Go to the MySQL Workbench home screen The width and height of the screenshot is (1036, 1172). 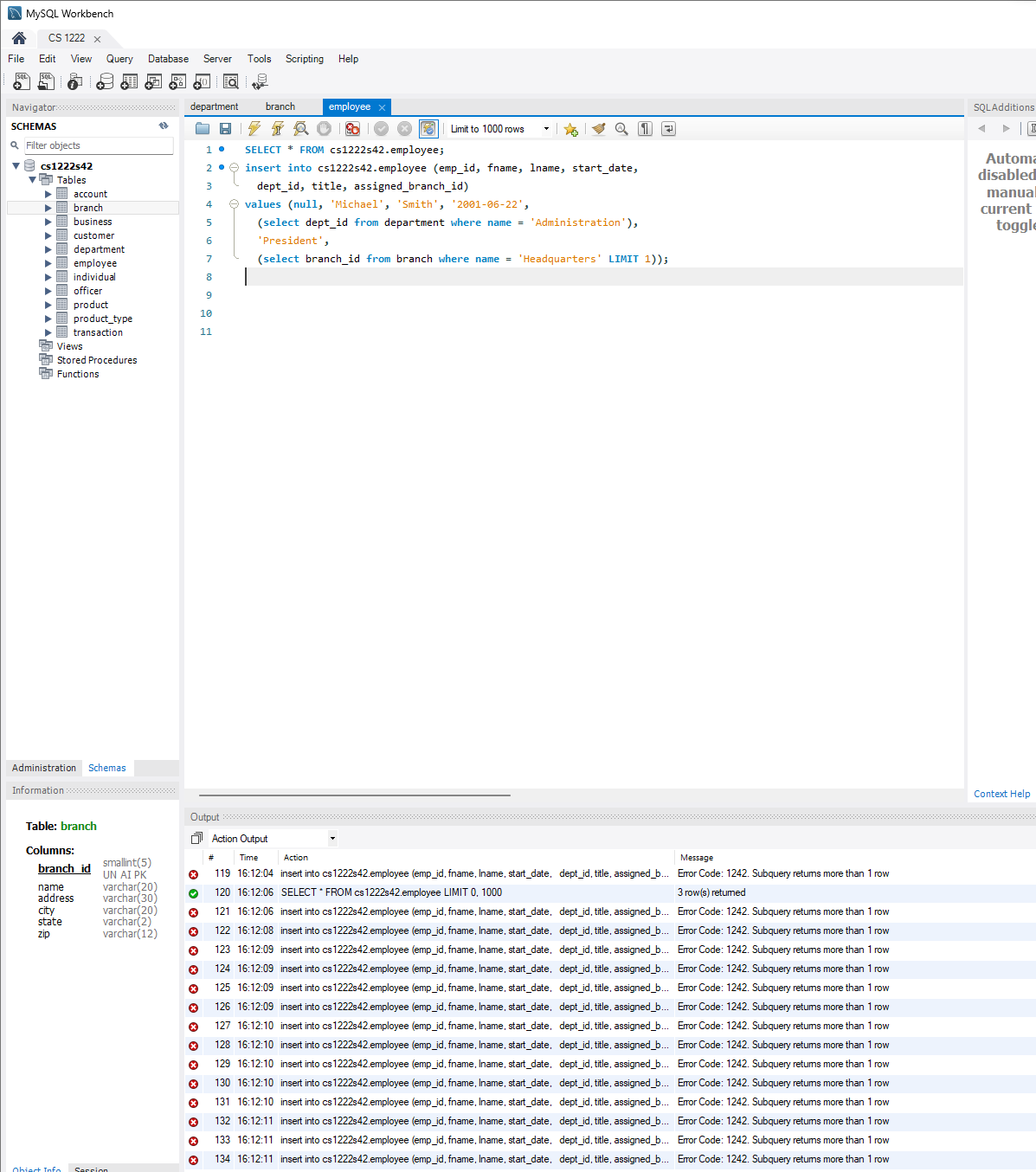click(19, 38)
